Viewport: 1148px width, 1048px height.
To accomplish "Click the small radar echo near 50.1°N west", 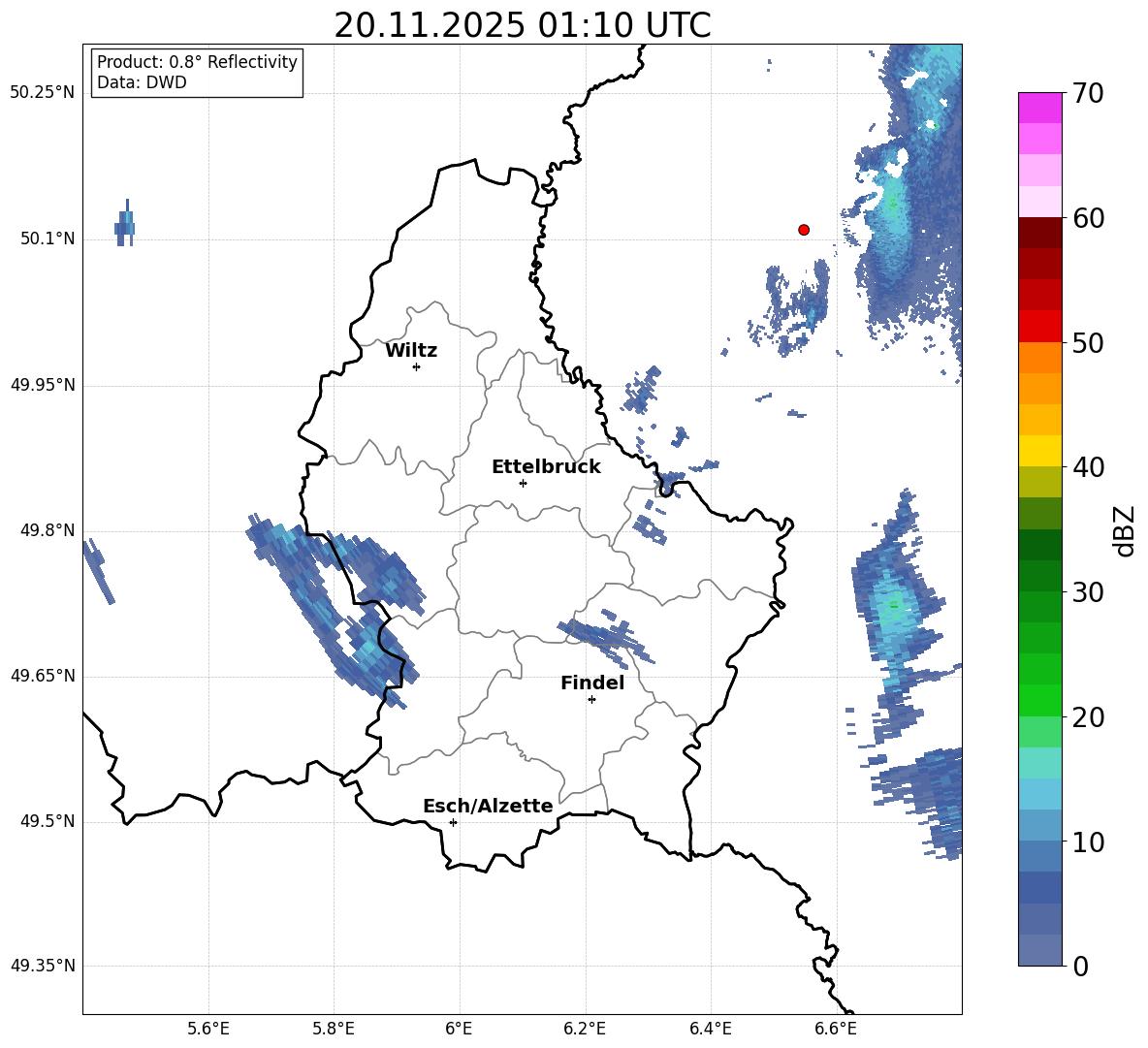I will pos(125,224).
